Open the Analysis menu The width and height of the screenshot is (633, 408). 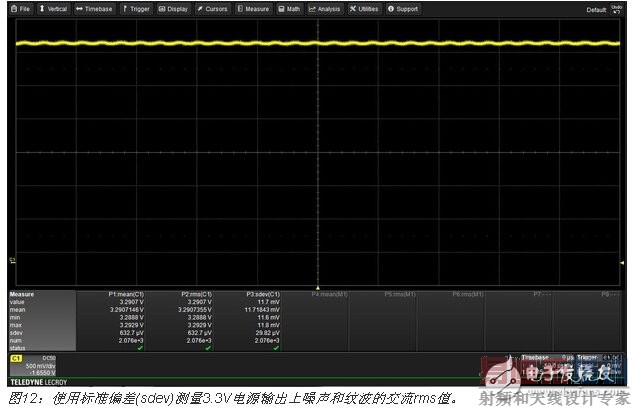point(325,9)
